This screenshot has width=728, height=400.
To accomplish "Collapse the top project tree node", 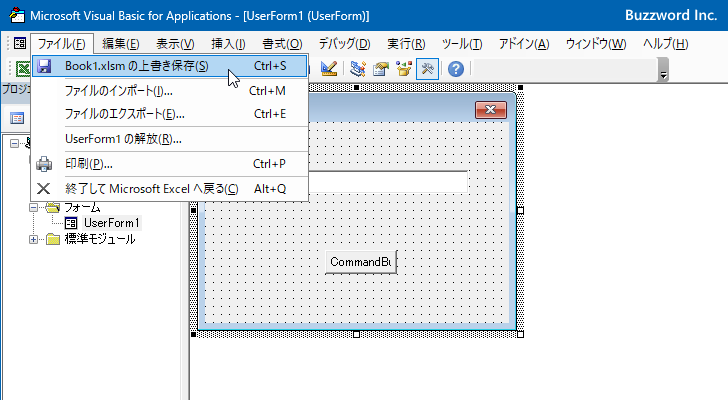I will pos(14,143).
